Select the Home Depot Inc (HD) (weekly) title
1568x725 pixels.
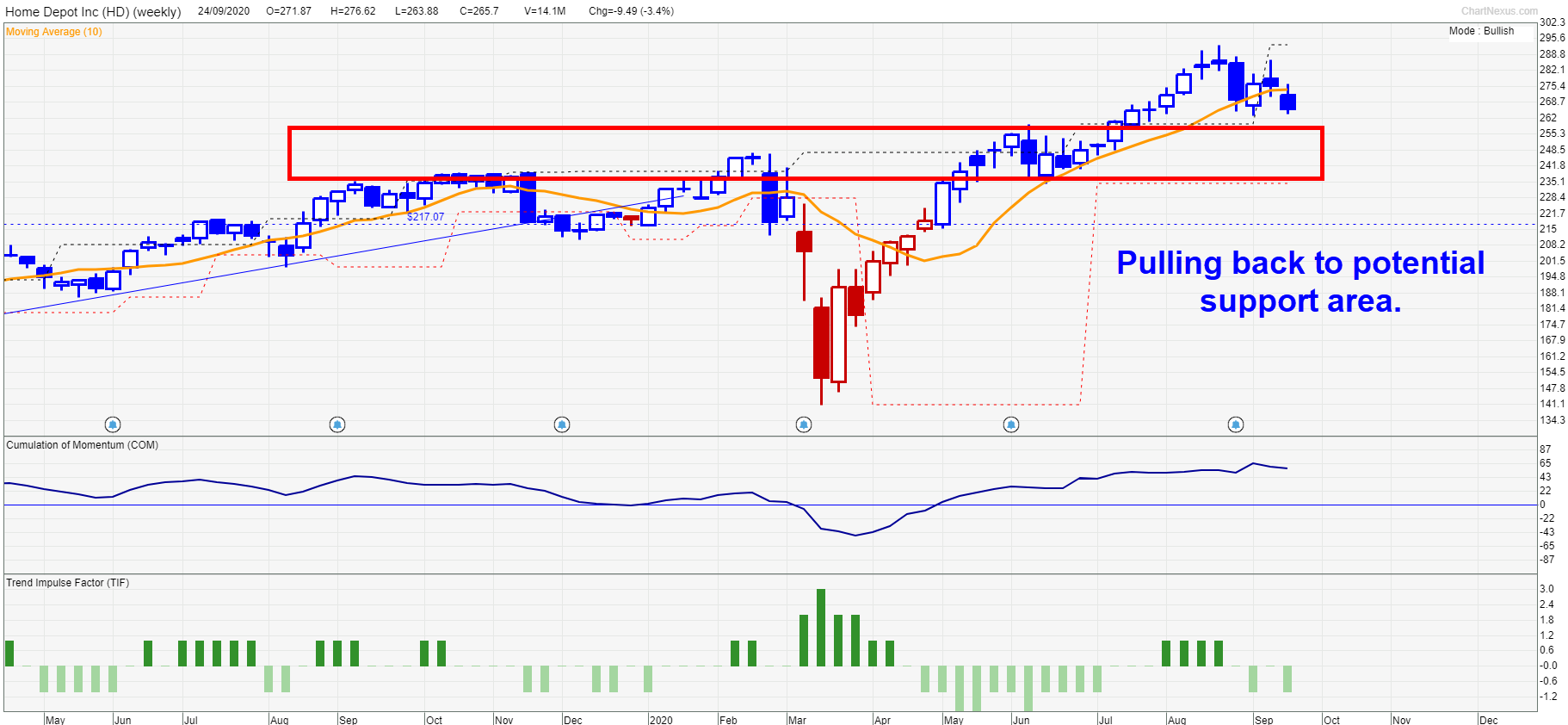point(93,12)
